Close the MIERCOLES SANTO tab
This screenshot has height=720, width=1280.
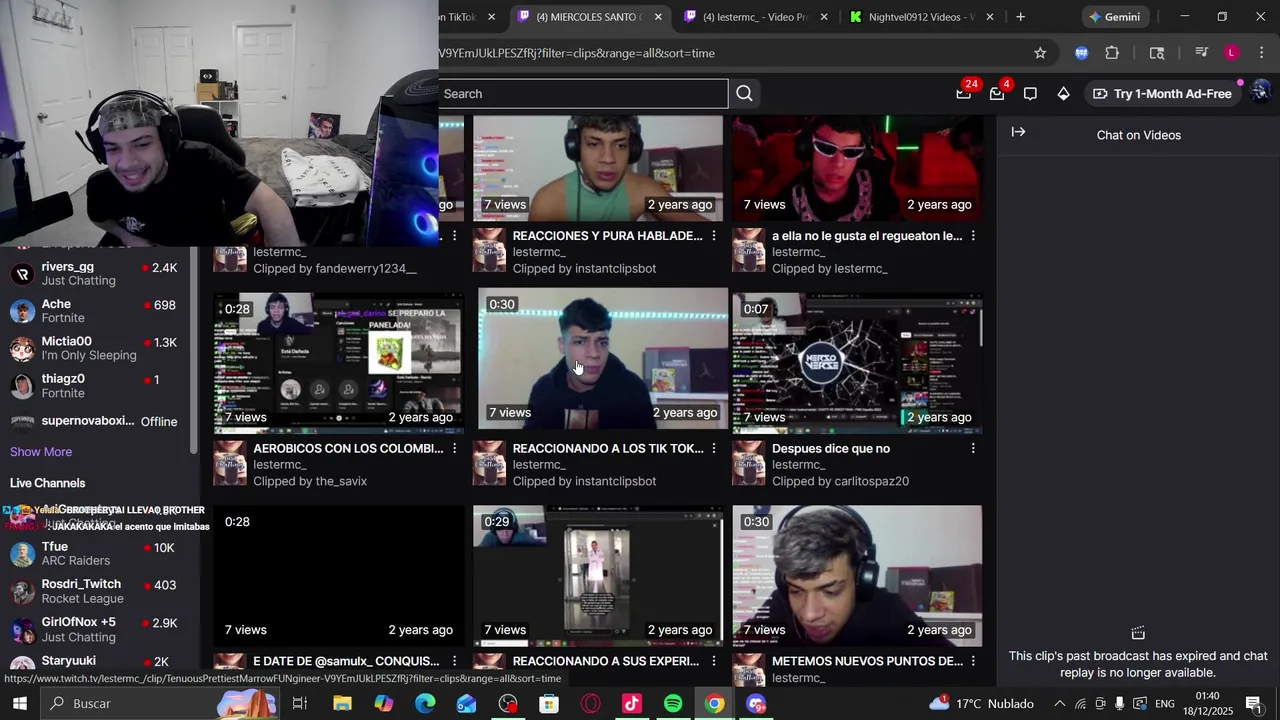click(658, 17)
